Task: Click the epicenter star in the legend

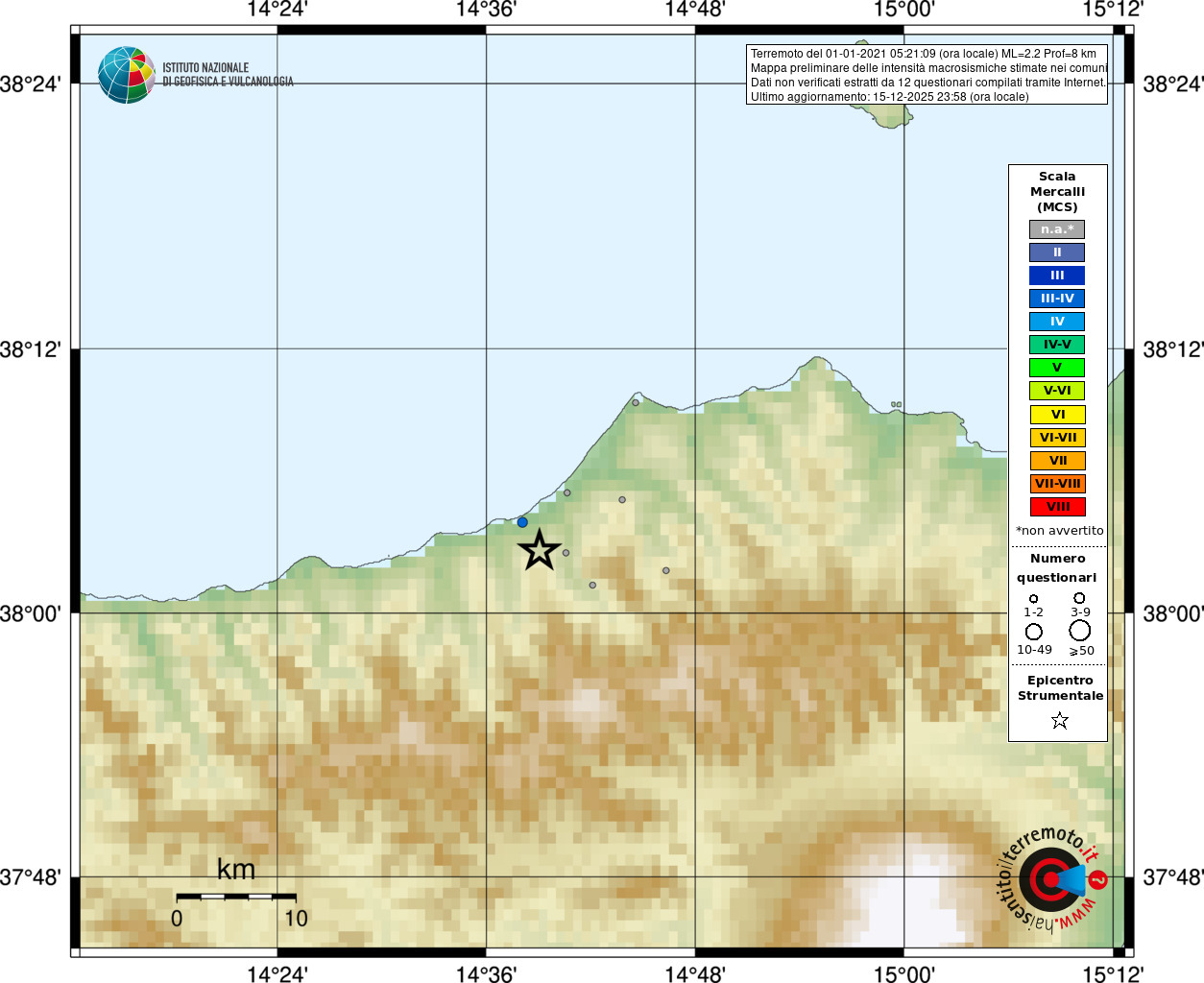Action: (x=1059, y=720)
